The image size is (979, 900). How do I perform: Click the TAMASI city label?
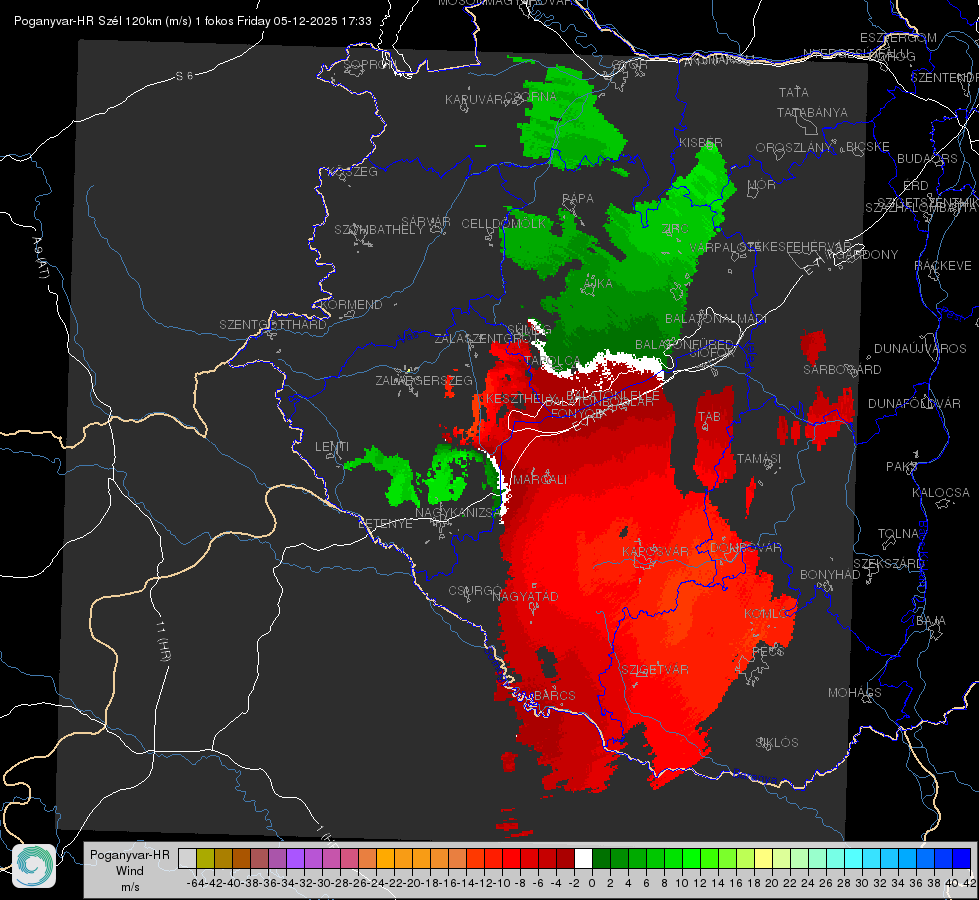(x=759, y=458)
